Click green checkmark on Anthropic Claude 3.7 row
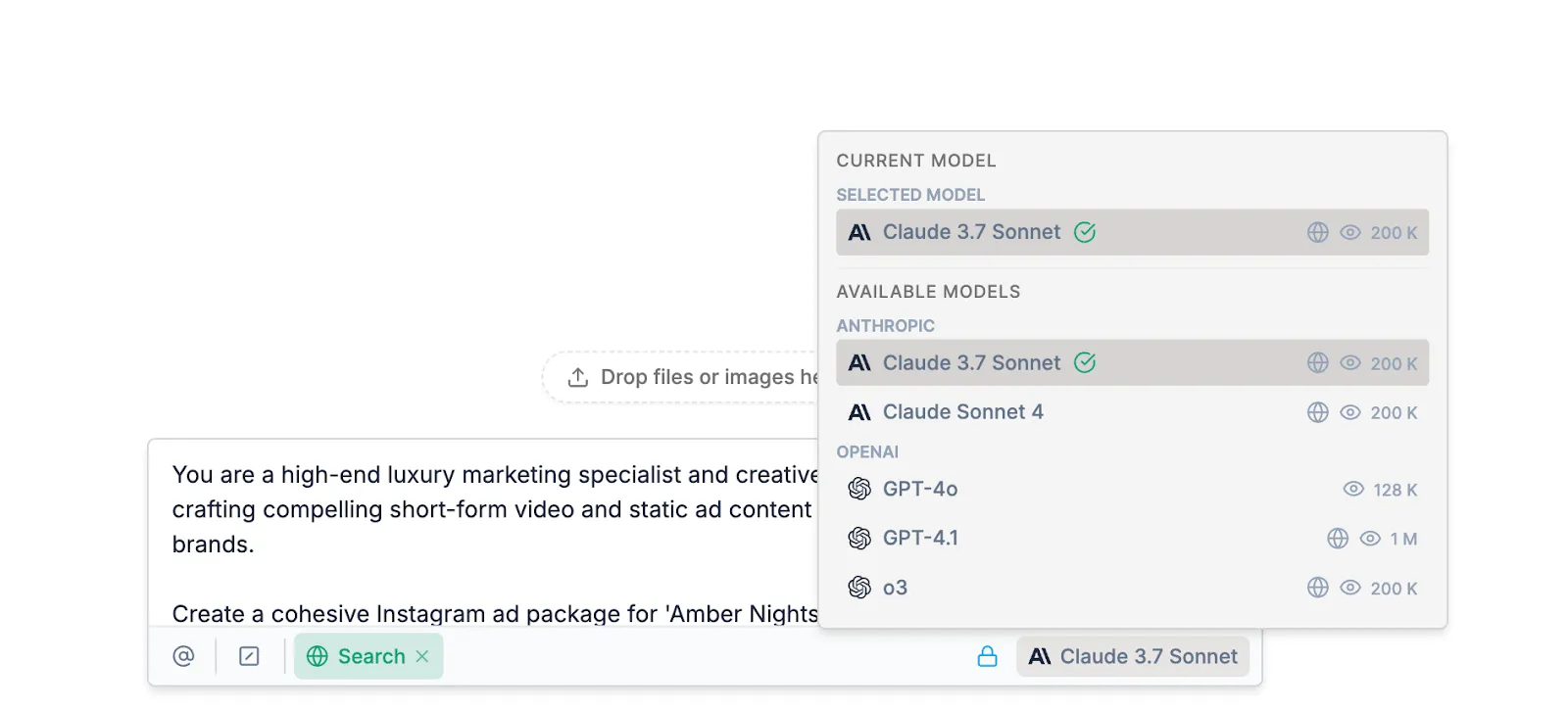 pyautogui.click(x=1085, y=362)
